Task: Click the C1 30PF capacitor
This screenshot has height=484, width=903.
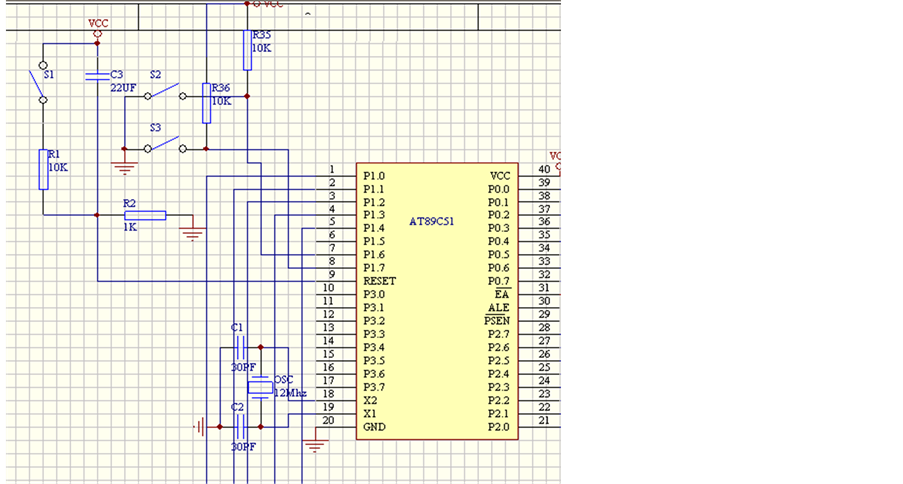Action: pyautogui.click(x=239, y=347)
